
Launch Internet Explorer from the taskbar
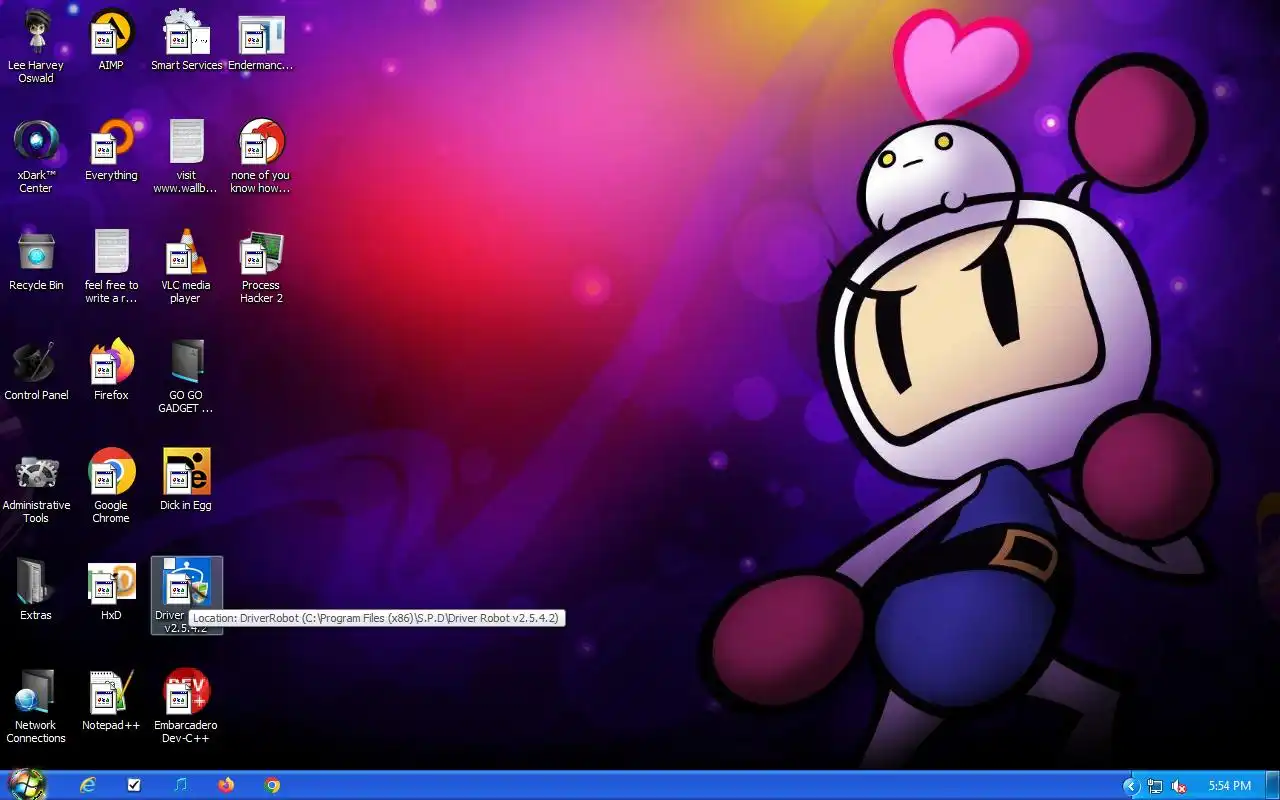pyautogui.click(x=88, y=785)
